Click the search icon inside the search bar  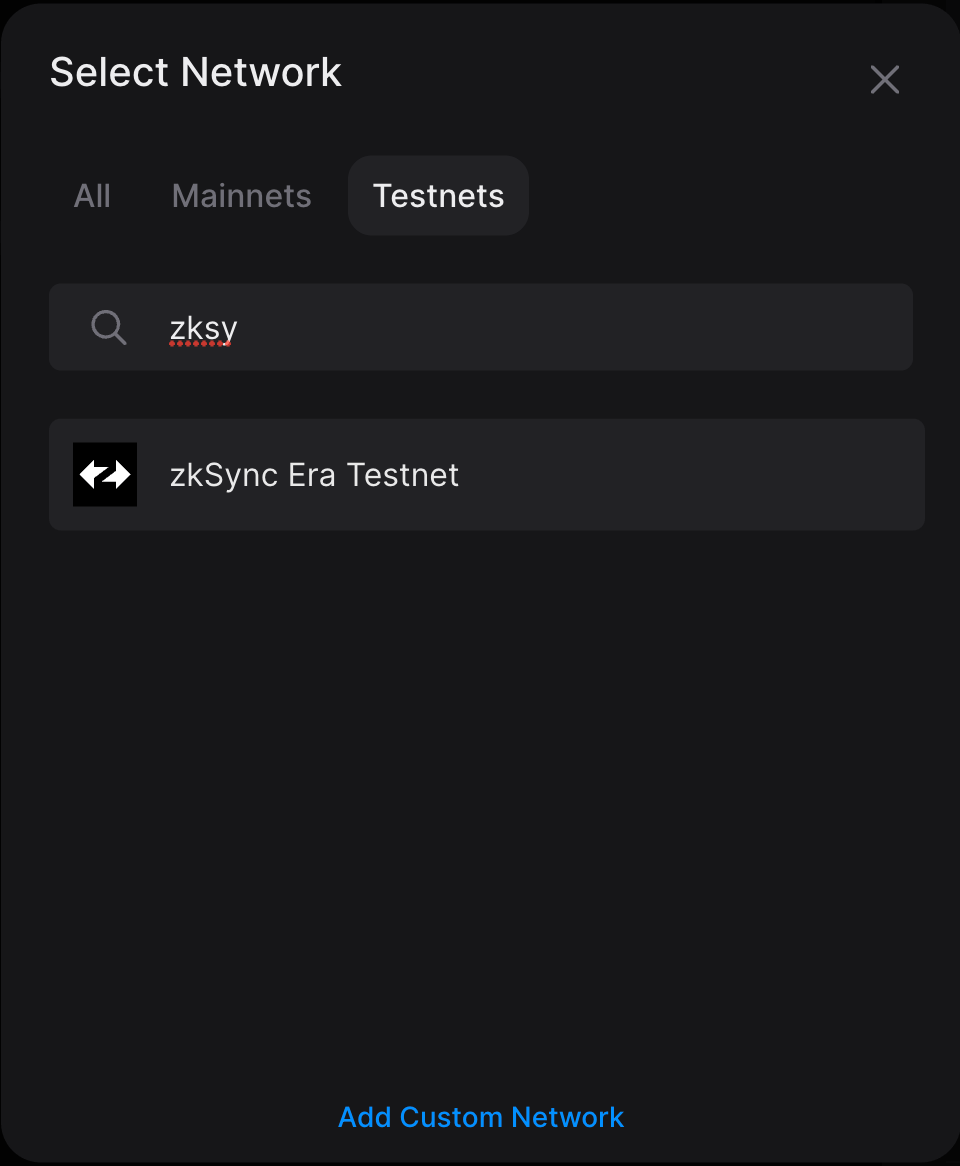[109, 327]
